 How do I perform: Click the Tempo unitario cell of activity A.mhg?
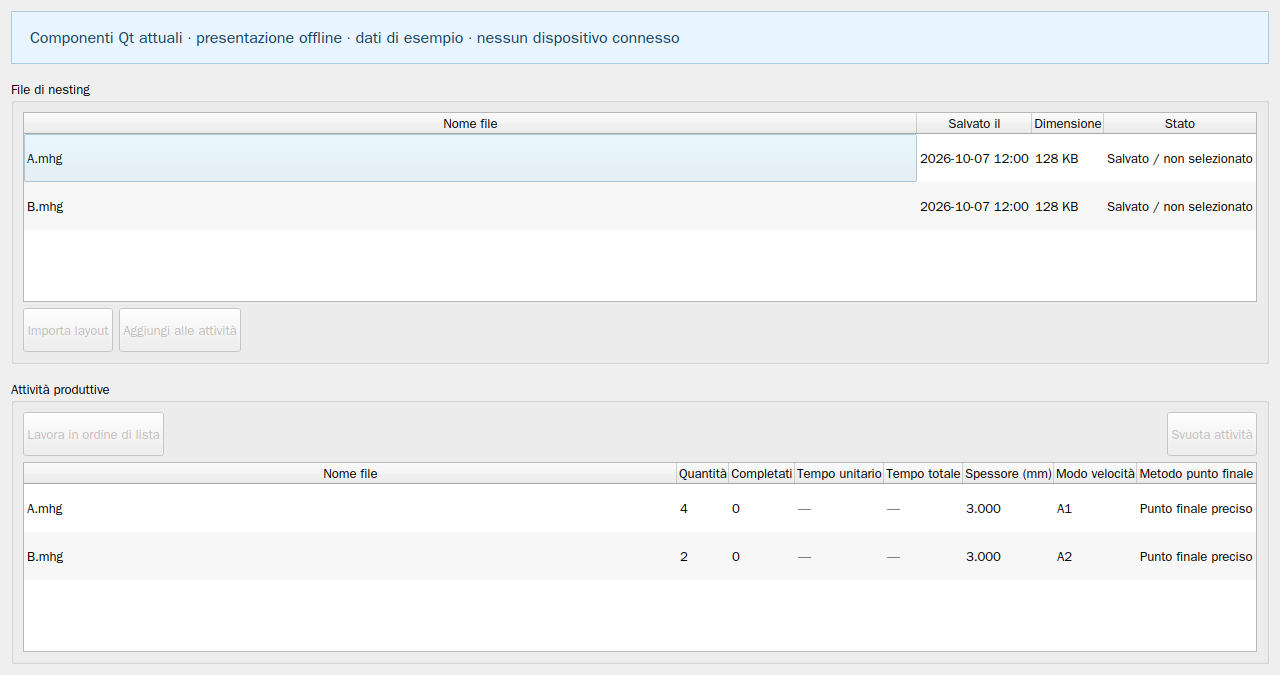(x=839, y=508)
